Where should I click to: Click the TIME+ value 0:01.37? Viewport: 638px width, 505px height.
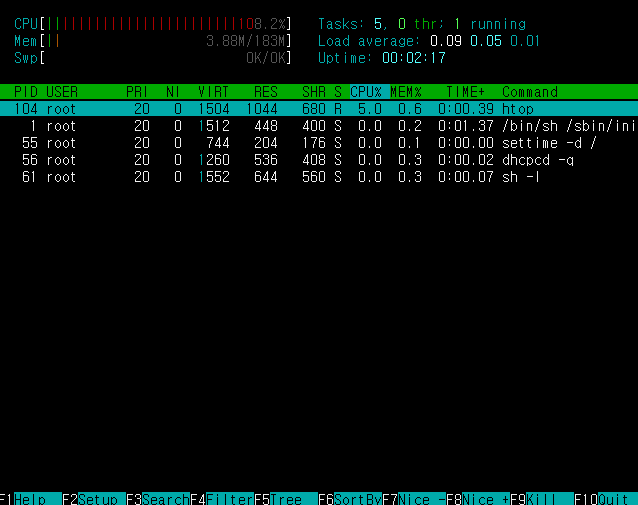coord(466,126)
